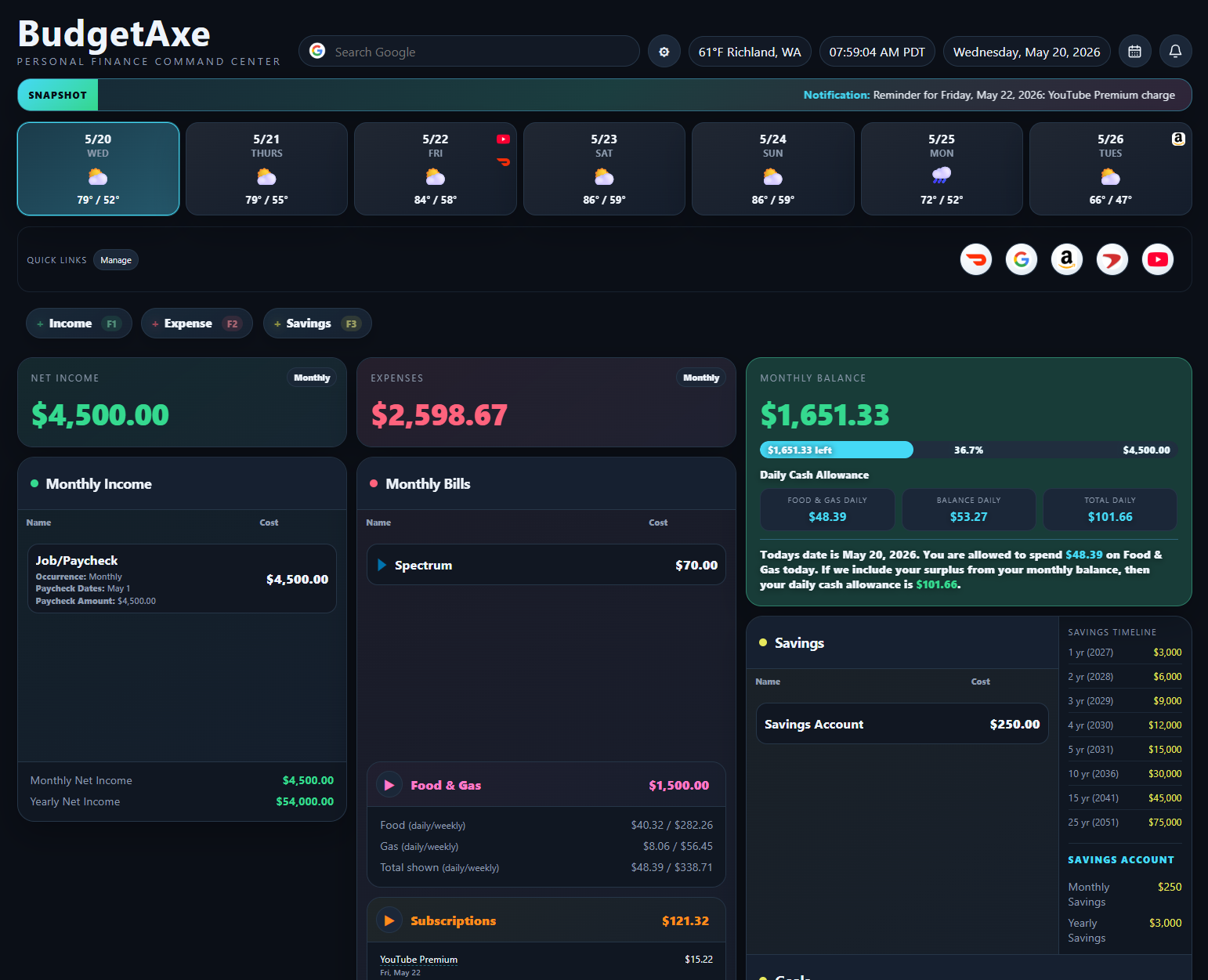This screenshot has height=980, width=1208.
Task: Collapse Subscriptions section play button
Action: coord(389,920)
